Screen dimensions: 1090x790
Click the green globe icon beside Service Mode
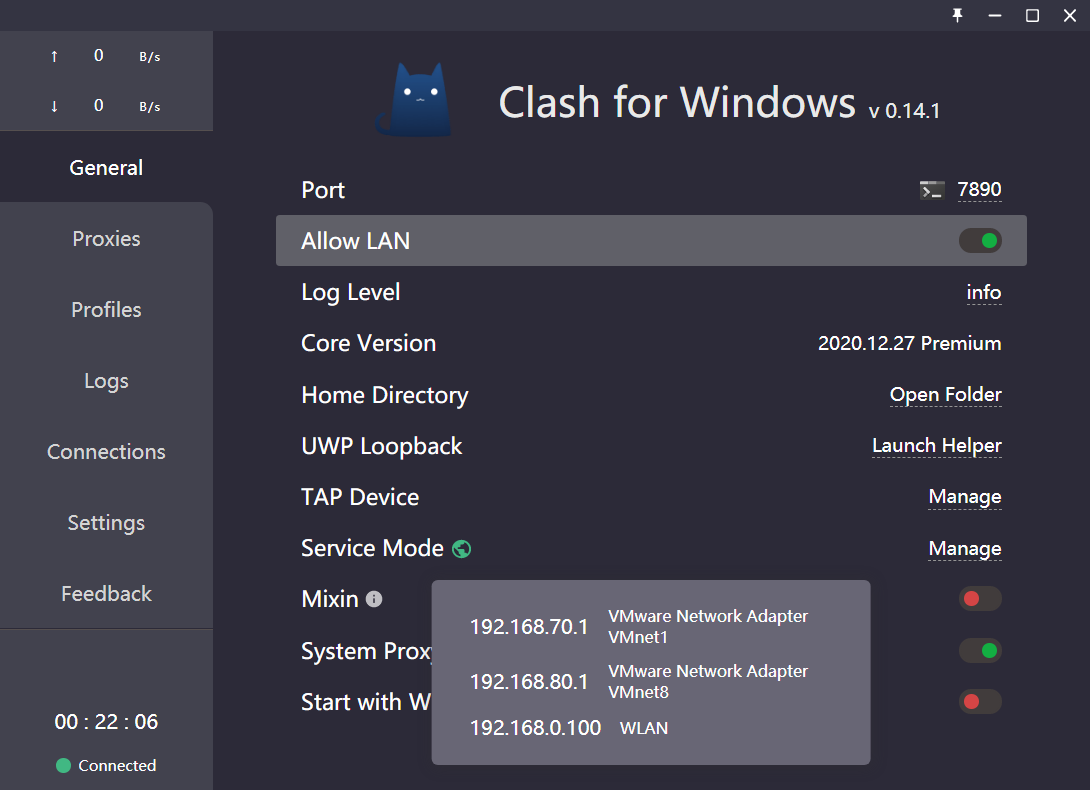pyautogui.click(x=460, y=548)
